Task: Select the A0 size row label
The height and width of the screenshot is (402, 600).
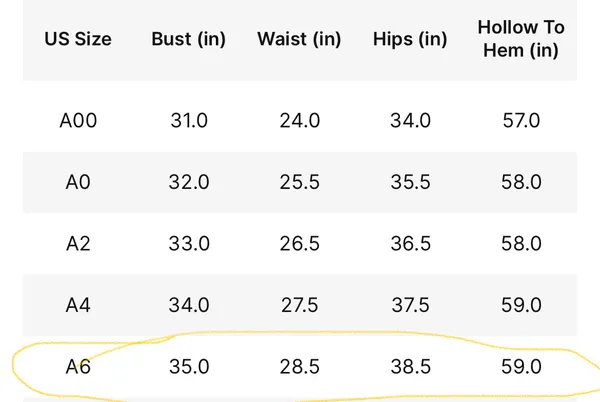Action: [78, 182]
